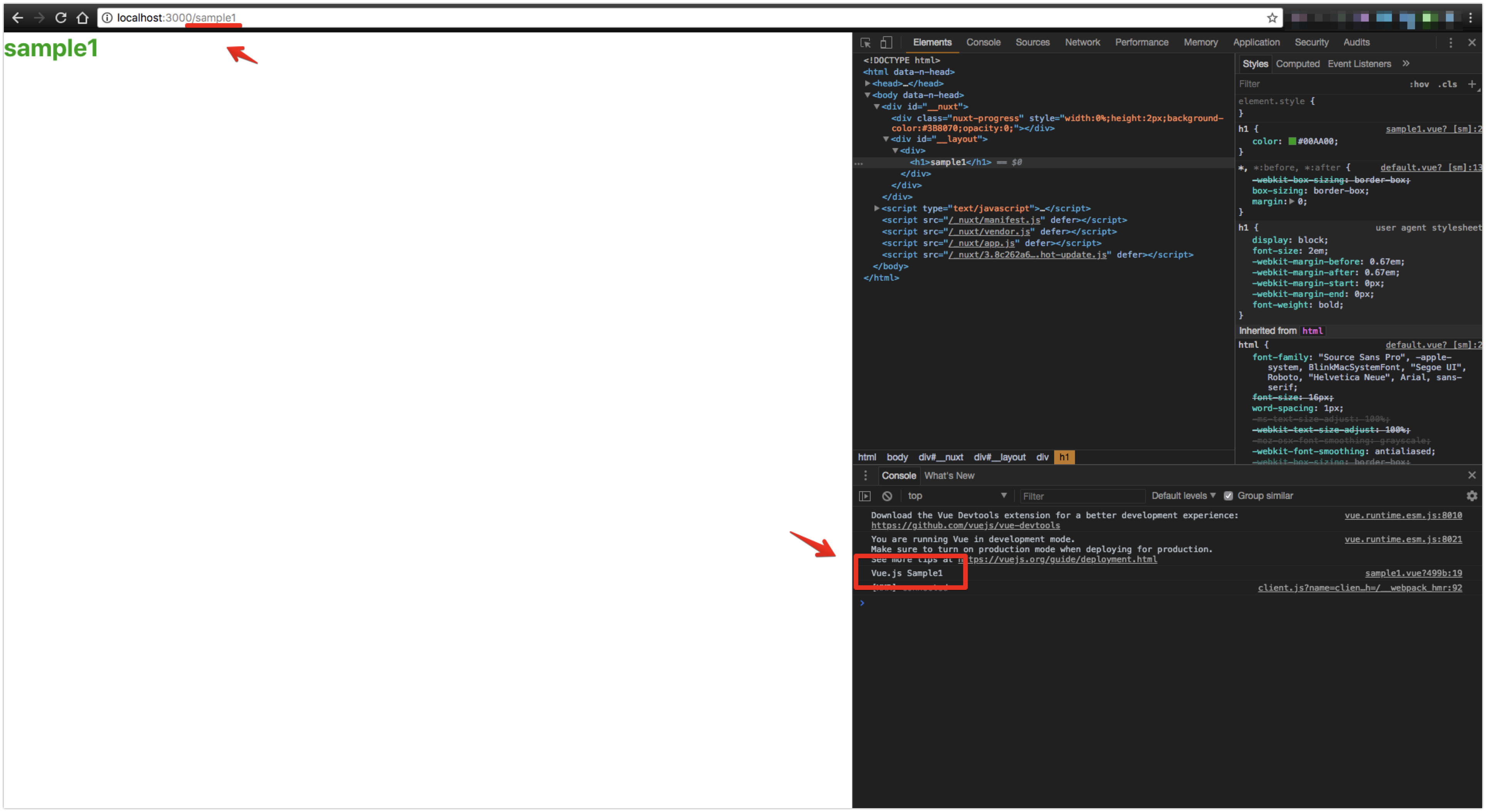Image resolution: width=1486 pixels, height=812 pixels.
Task: Show more Styles pane tabs chevron
Action: coord(1406,64)
